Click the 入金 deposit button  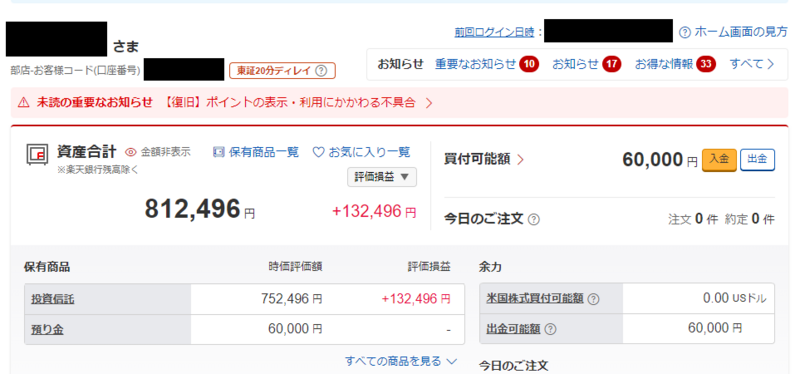pyautogui.click(x=719, y=160)
